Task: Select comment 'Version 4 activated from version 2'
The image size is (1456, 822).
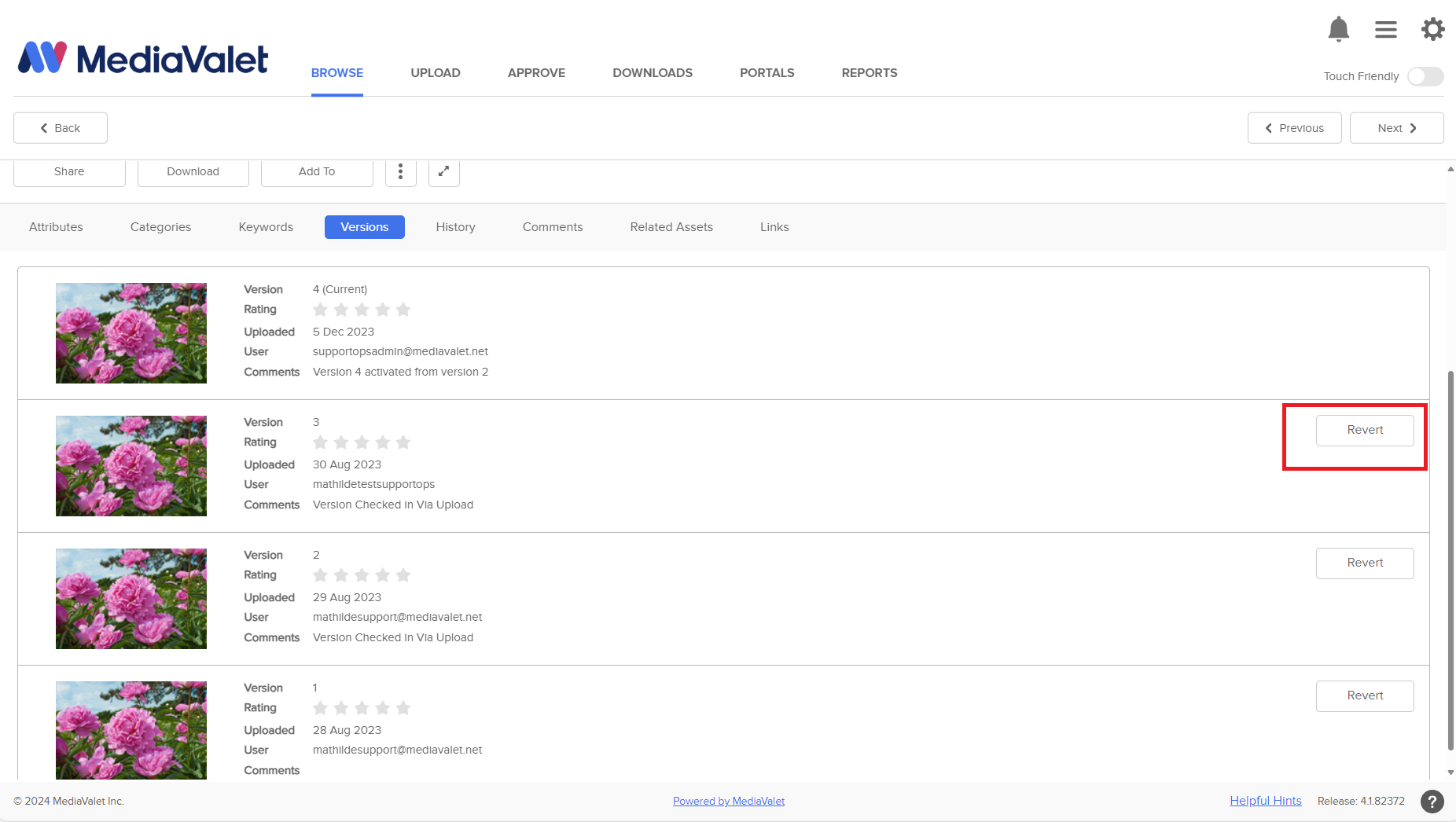Action: tap(400, 372)
